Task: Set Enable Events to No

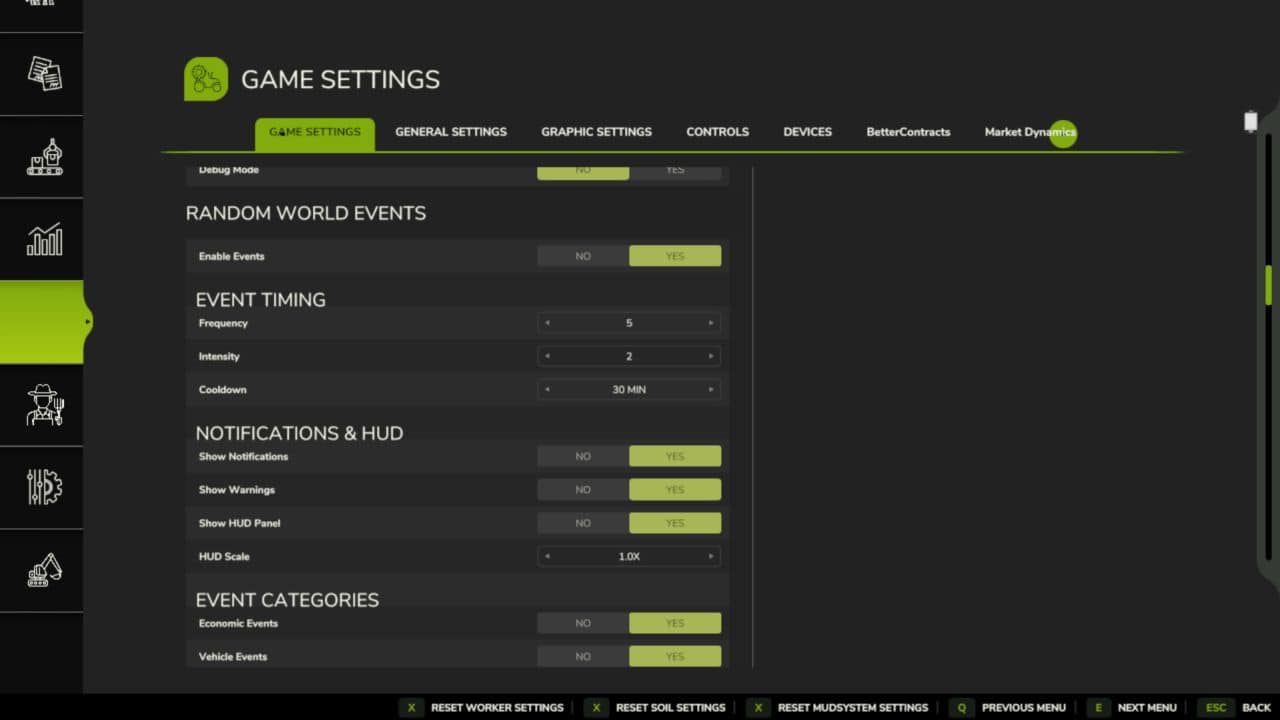Action: pos(583,256)
